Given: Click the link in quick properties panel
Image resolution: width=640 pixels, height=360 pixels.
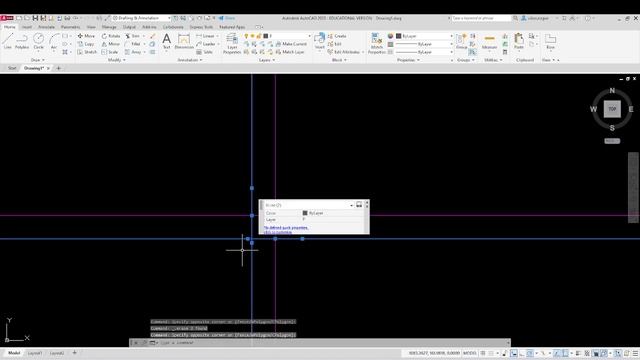Looking at the screenshot, I should (x=286, y=230).
